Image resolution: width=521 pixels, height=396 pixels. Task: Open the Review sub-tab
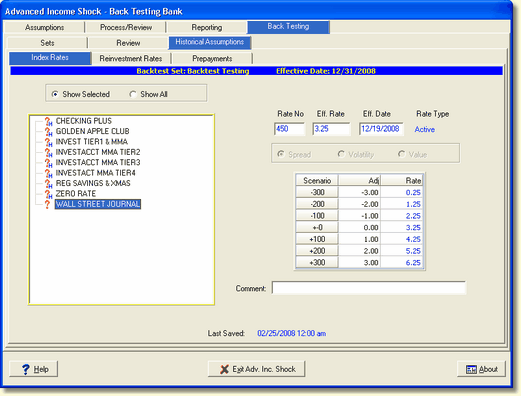[128, 43]
